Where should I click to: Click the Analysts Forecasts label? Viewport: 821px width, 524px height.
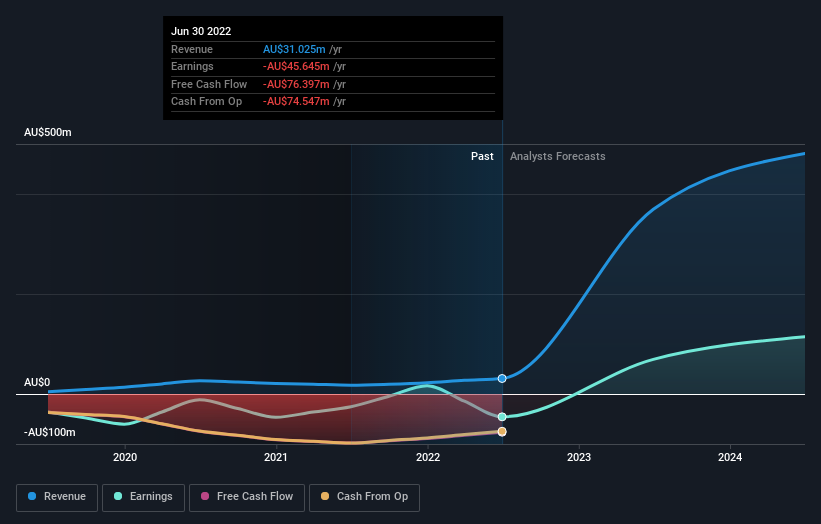(558, 157)
